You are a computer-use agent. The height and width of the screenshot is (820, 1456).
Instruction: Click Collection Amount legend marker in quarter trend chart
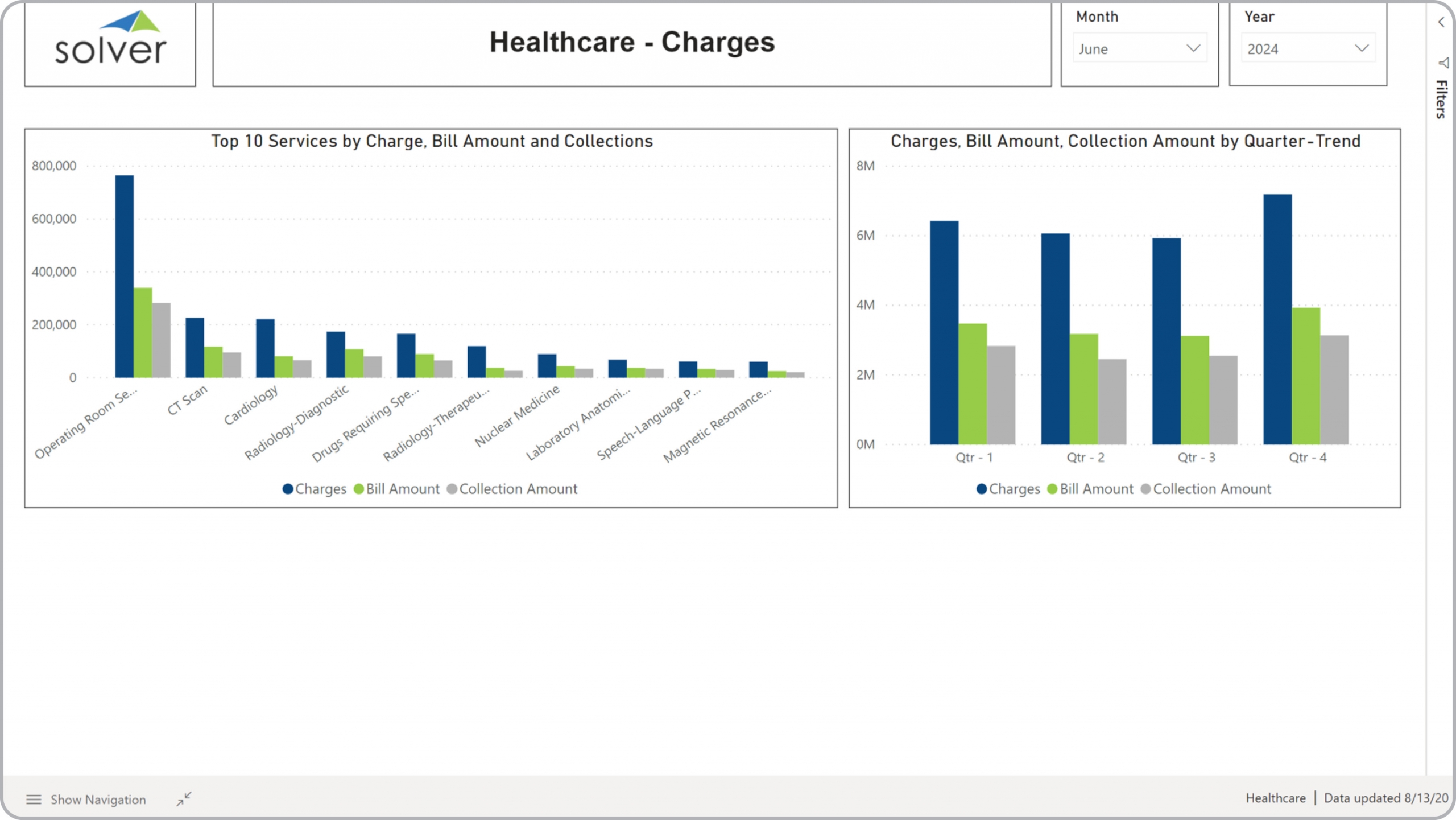coord(1145,489)
